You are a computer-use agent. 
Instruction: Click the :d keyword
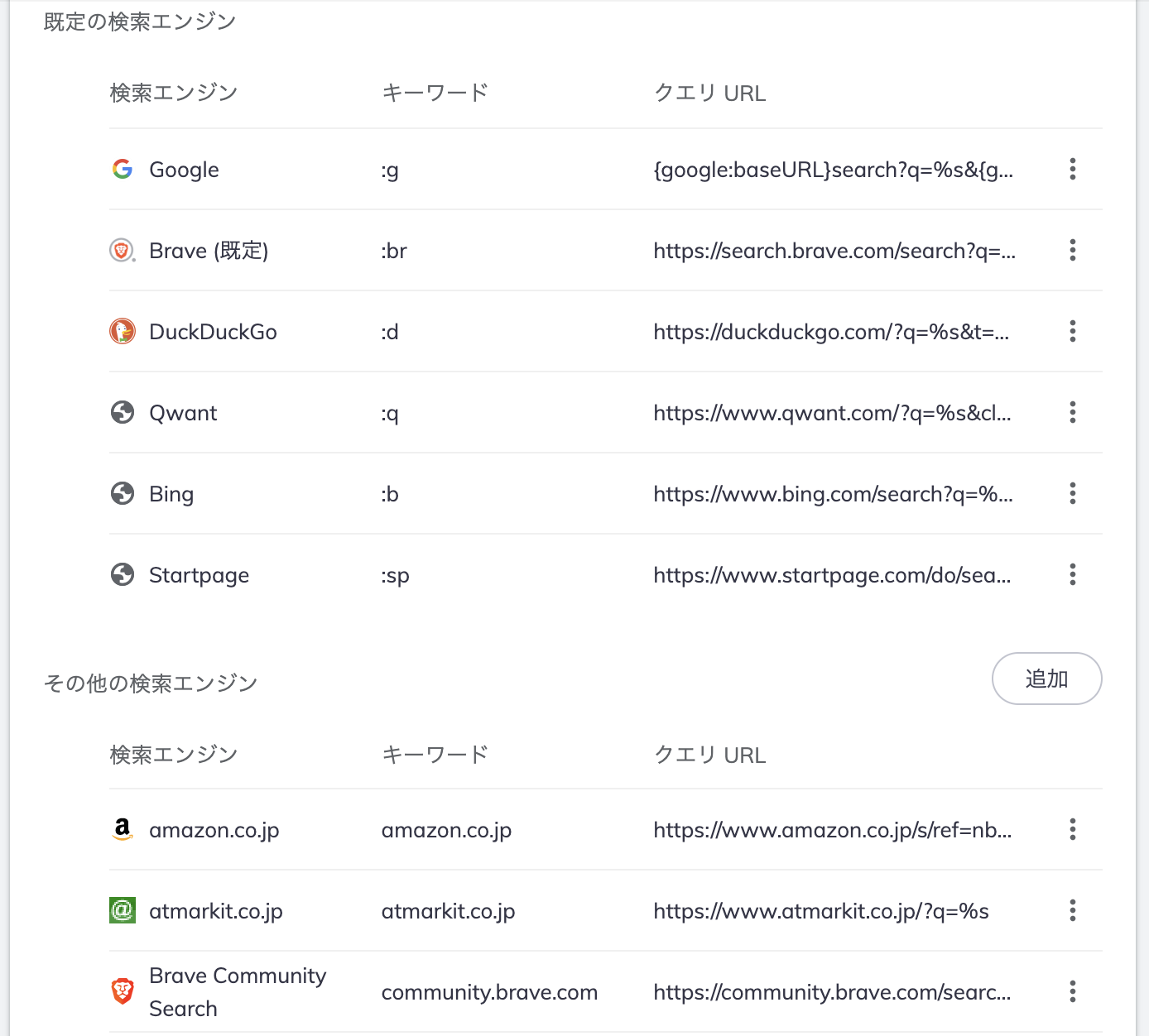point(390,332)
